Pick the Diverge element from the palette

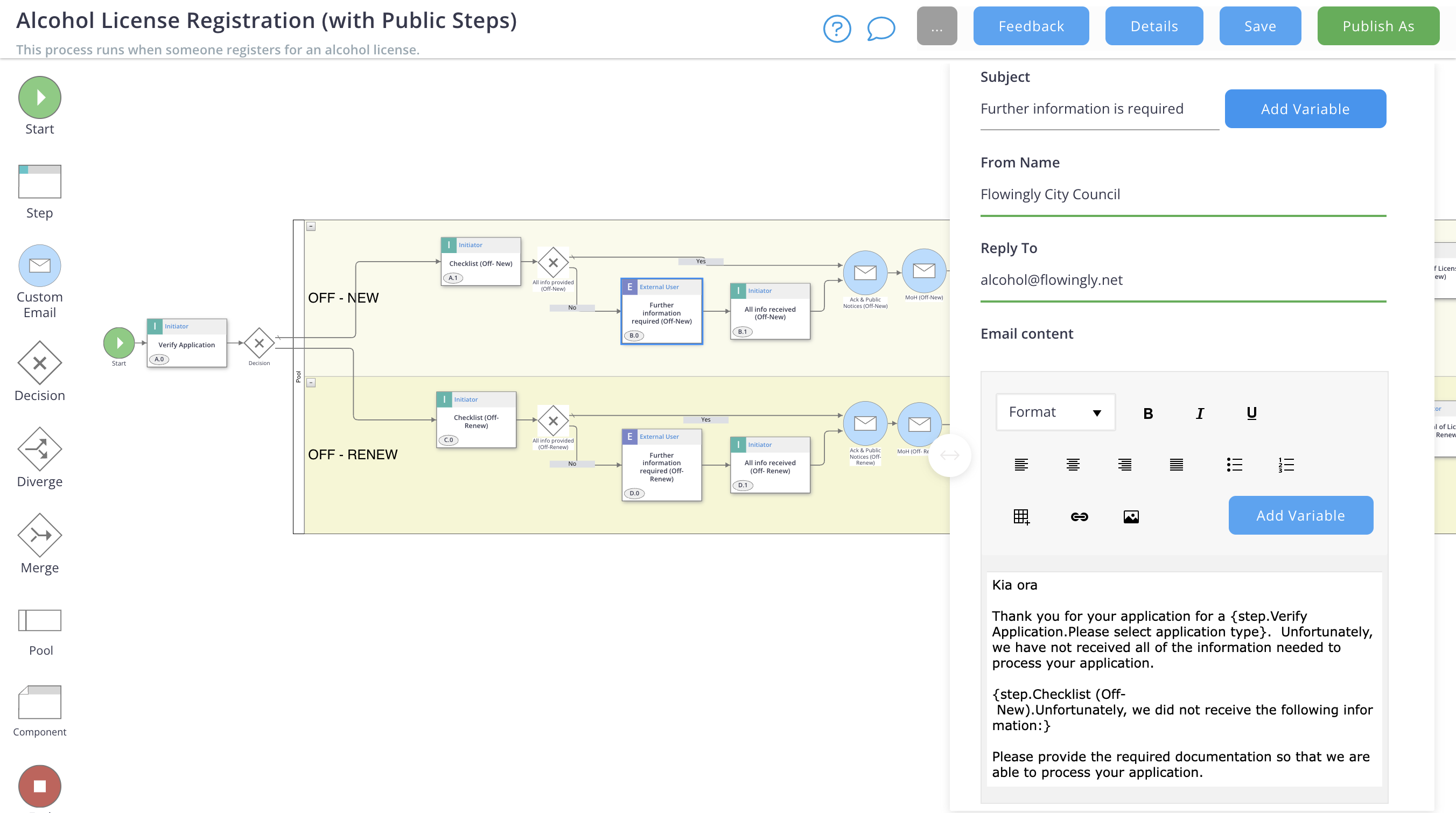39,449
